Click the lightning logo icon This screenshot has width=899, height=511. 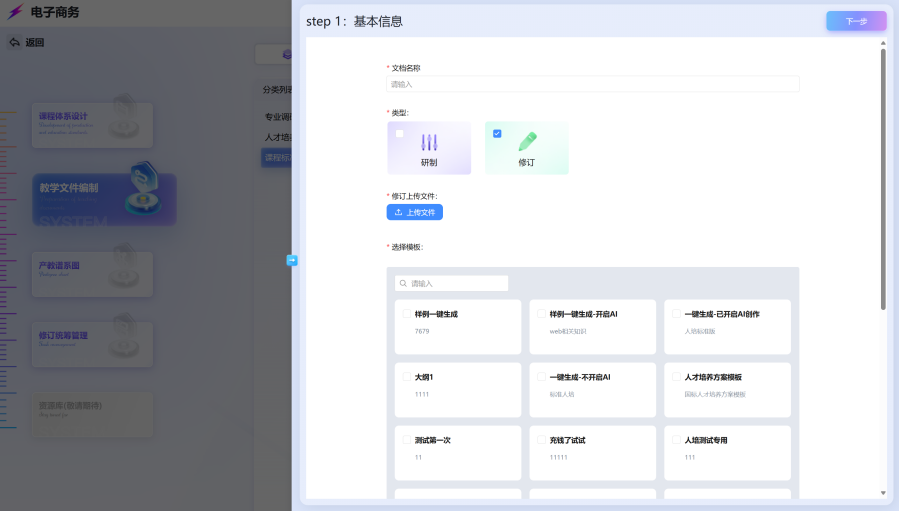coord(15,11)
